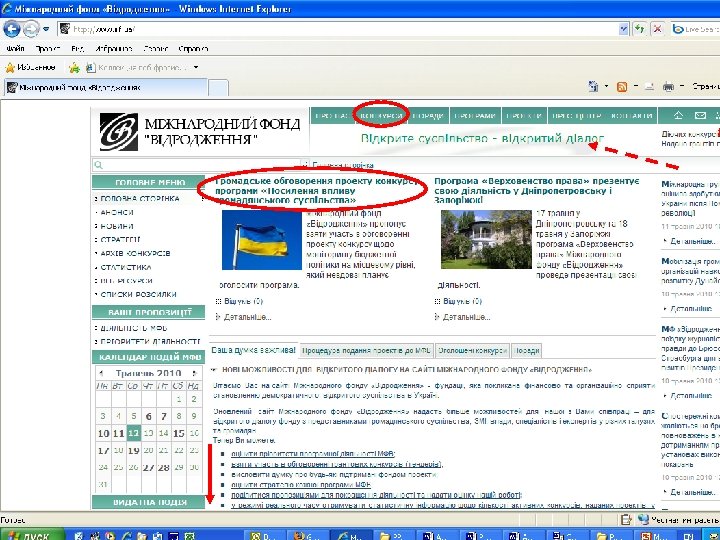The image size is (720, 540).
Task: Open Списки розсилки in left menu
Action: pyautogui.click(x=138, y=294)
